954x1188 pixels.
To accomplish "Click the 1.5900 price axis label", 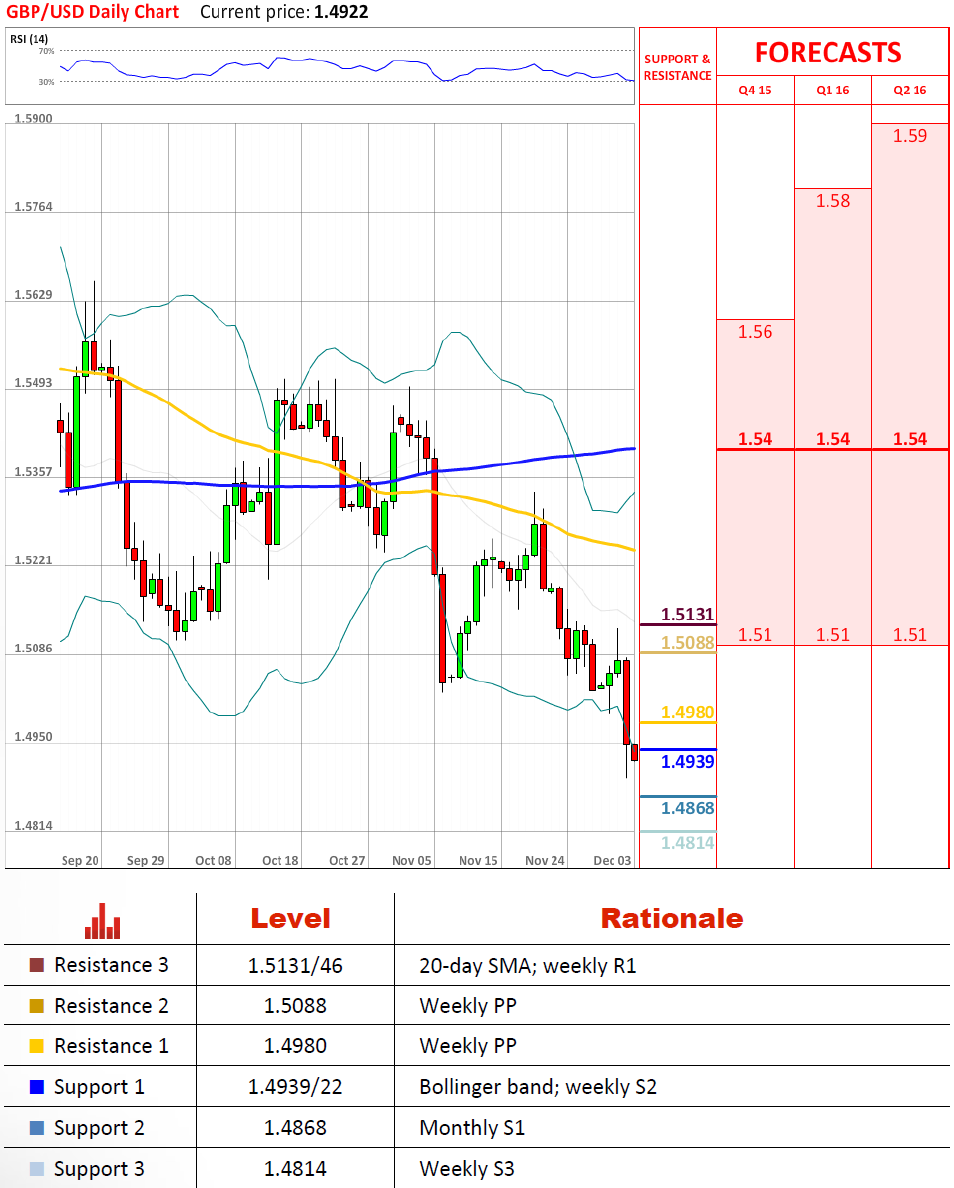I will pos(33,119).
